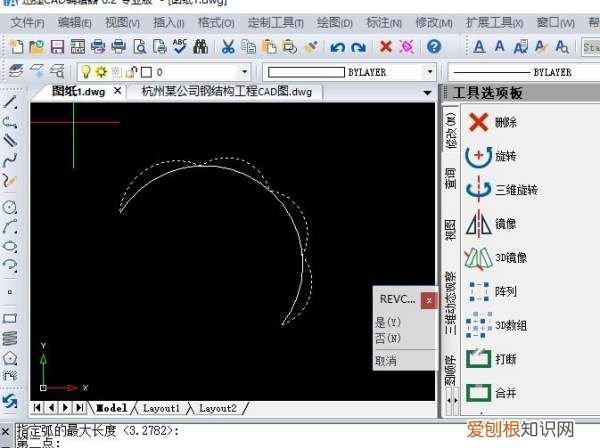600x448 pixels.
Task: Select the Rectangle tool in left toolbar
Action: 10,318
